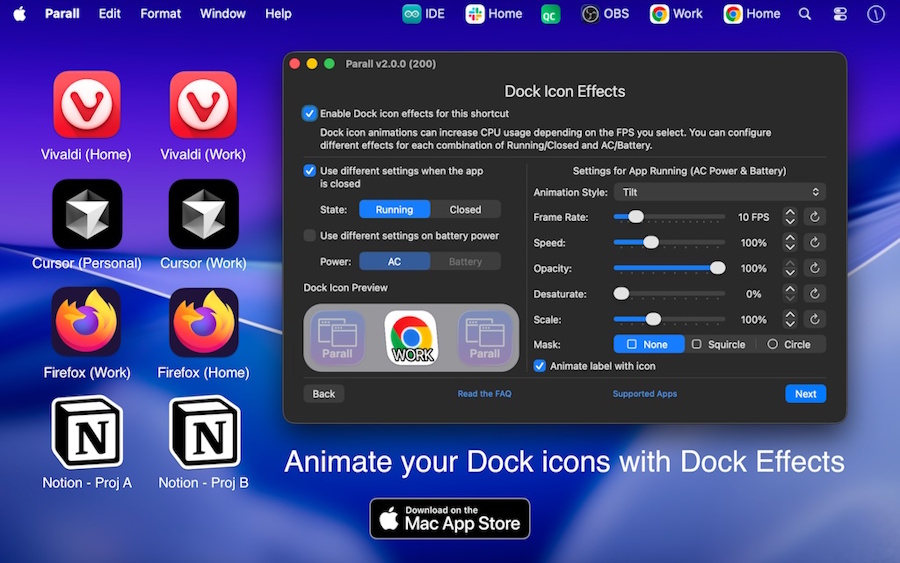Select the Squircle mask option
Image resolution: width=900 pixels, height=563 pixels.
(719, 344)
